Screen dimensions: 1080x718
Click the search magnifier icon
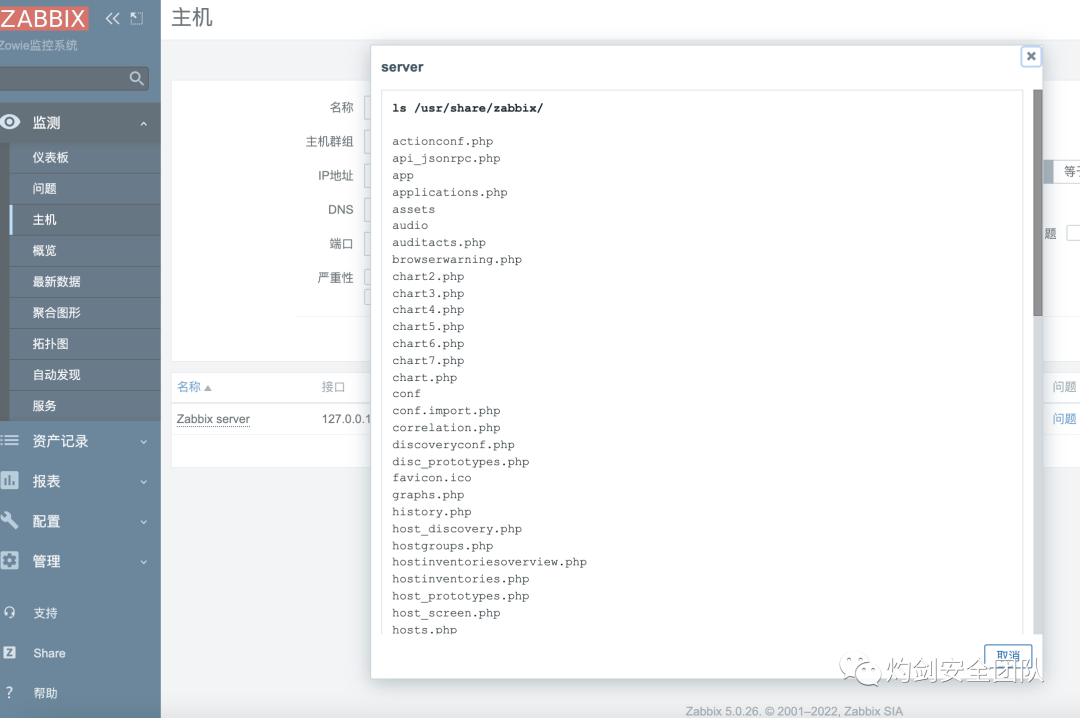[137, 79]
